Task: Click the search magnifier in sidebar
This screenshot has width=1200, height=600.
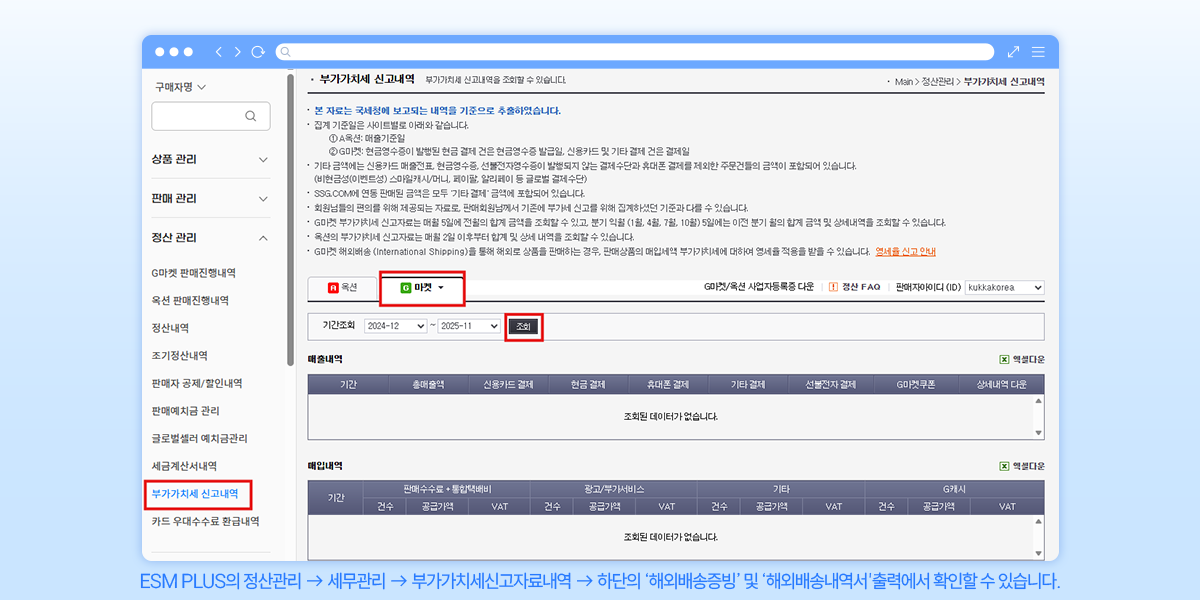Action: pos(250,116)
